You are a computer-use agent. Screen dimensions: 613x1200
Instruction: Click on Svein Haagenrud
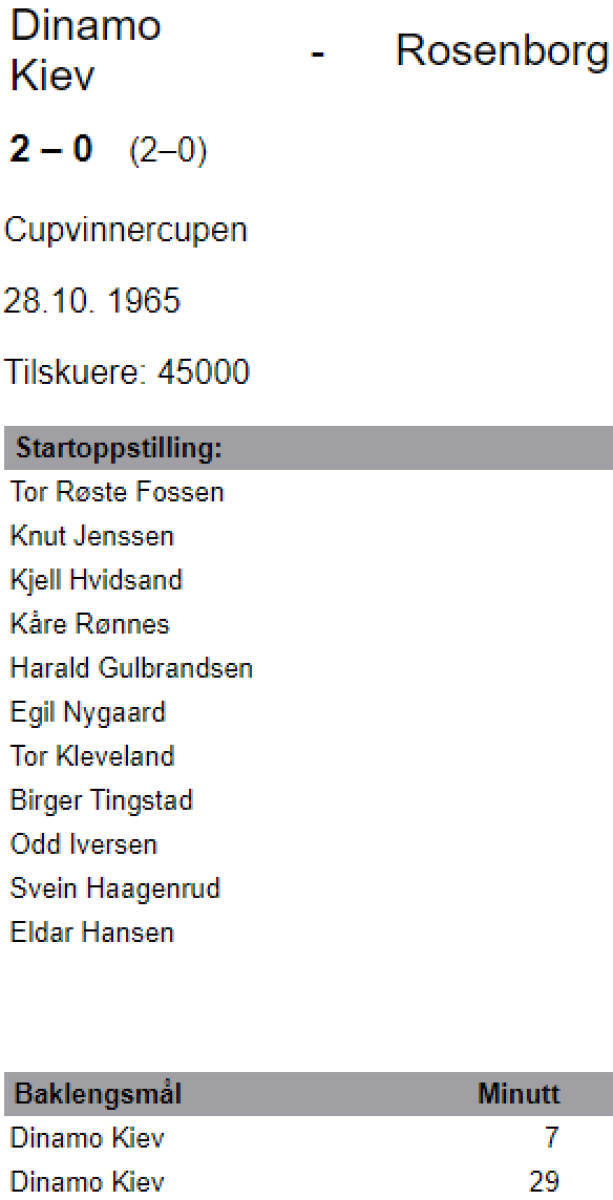(115, 889)
